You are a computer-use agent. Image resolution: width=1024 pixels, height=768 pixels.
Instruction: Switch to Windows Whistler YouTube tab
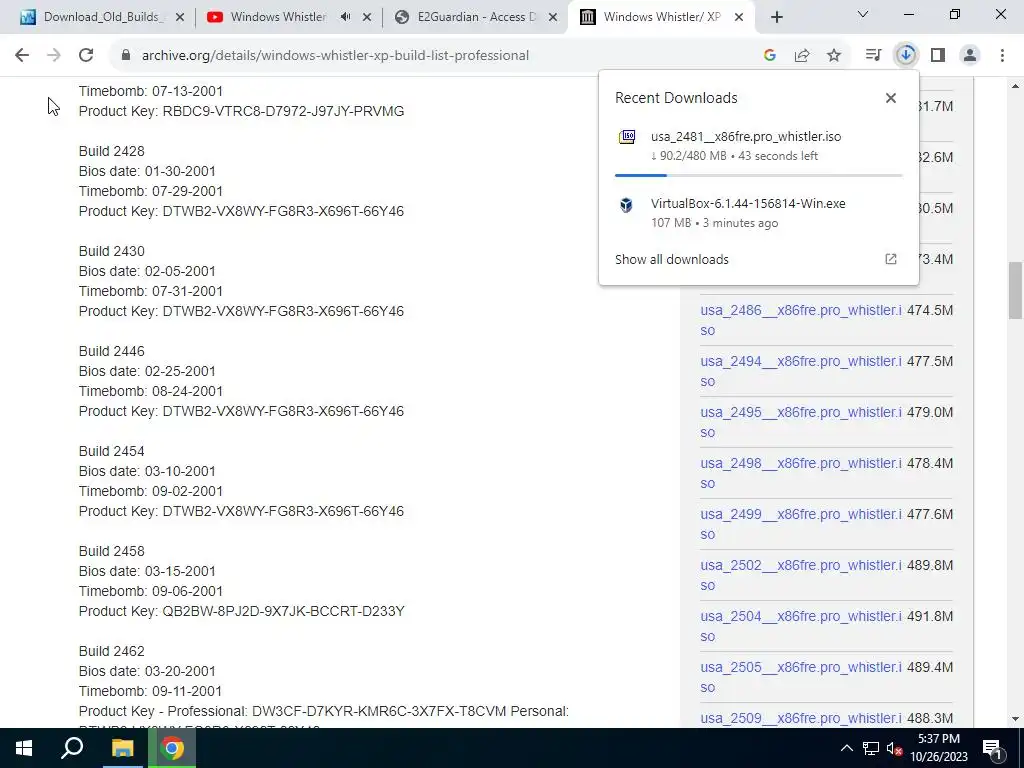coord(278,17)
